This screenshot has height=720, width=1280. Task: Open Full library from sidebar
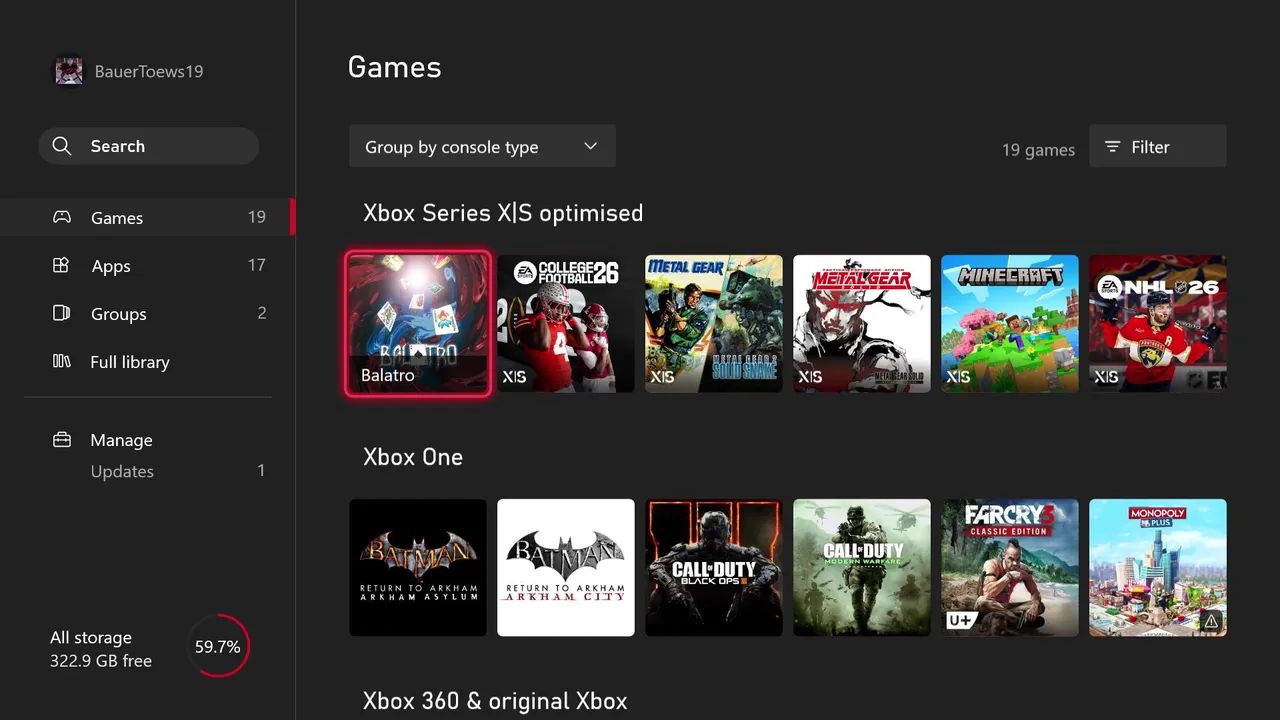[146, 361]
